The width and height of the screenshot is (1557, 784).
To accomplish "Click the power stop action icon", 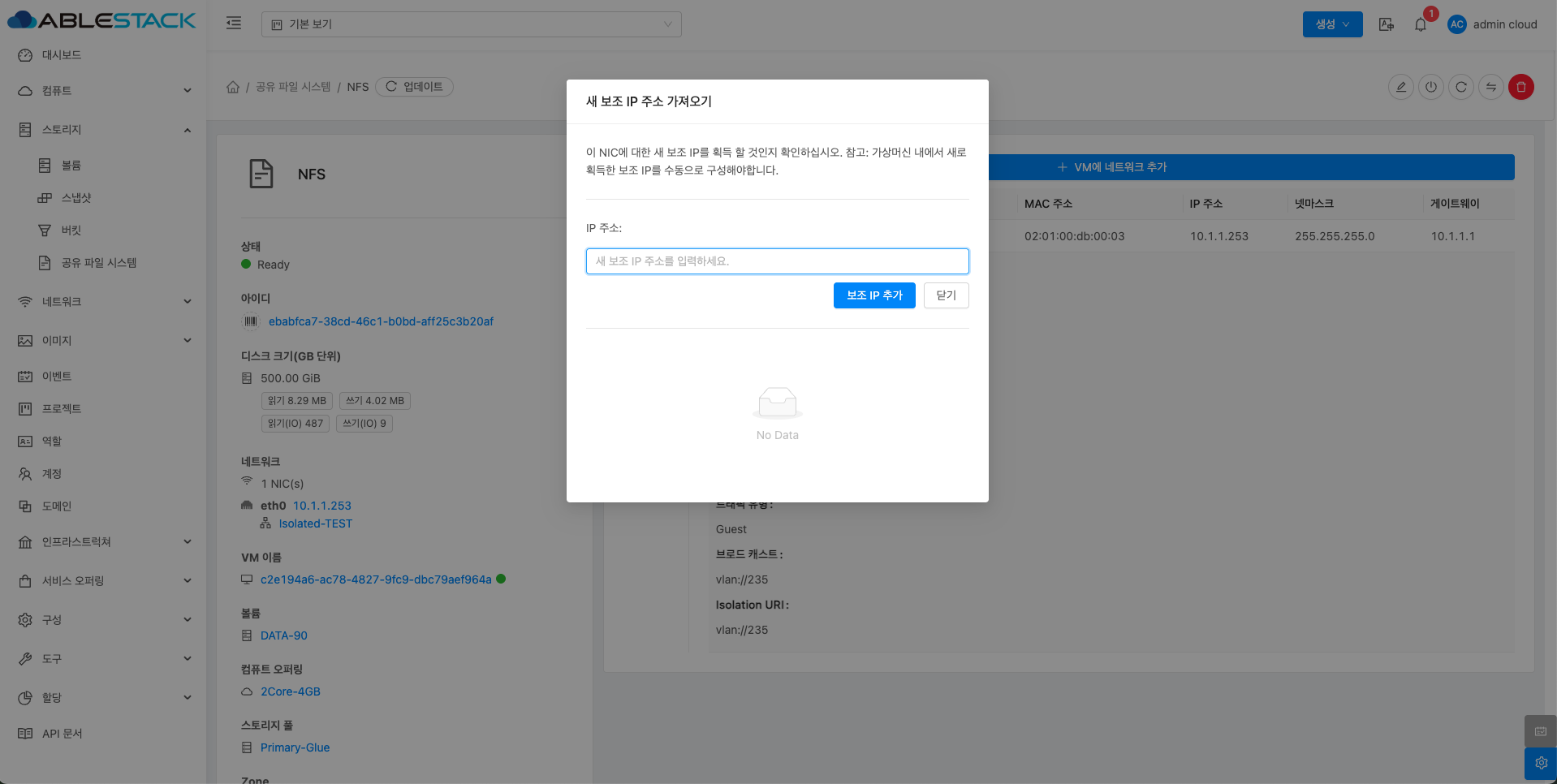I will click(1431, 87).
